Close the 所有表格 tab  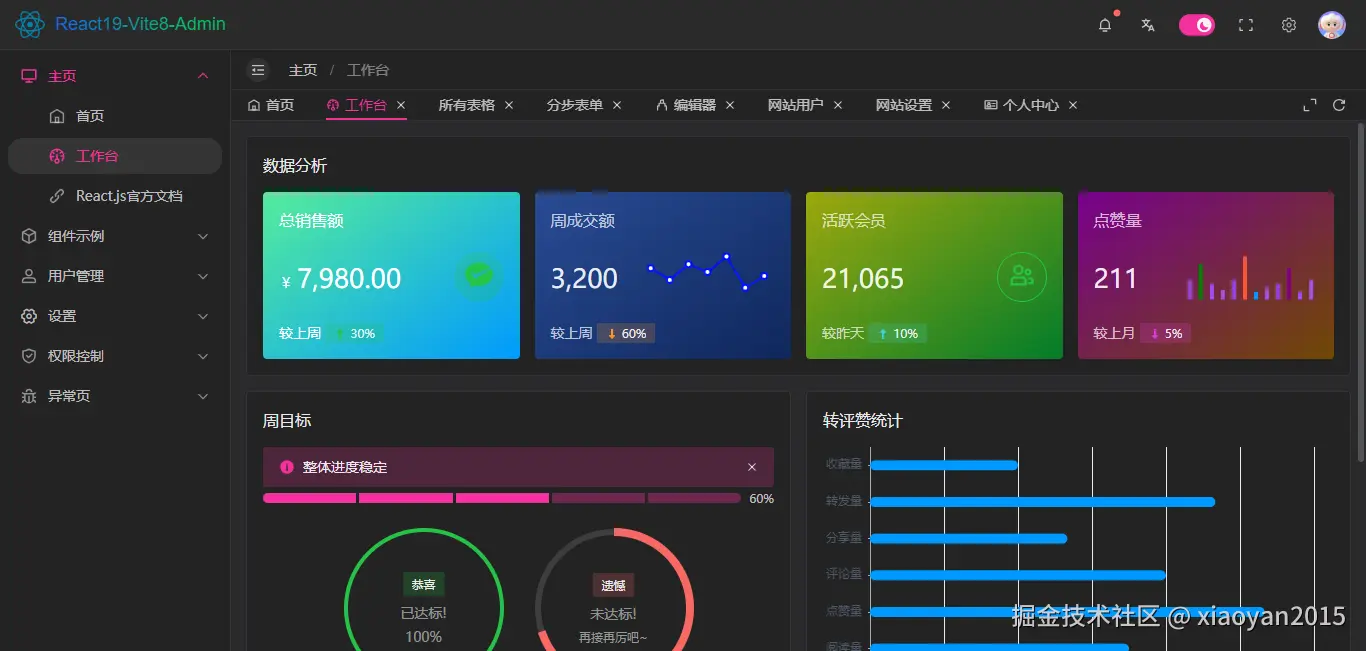click(x=509, y=105)
